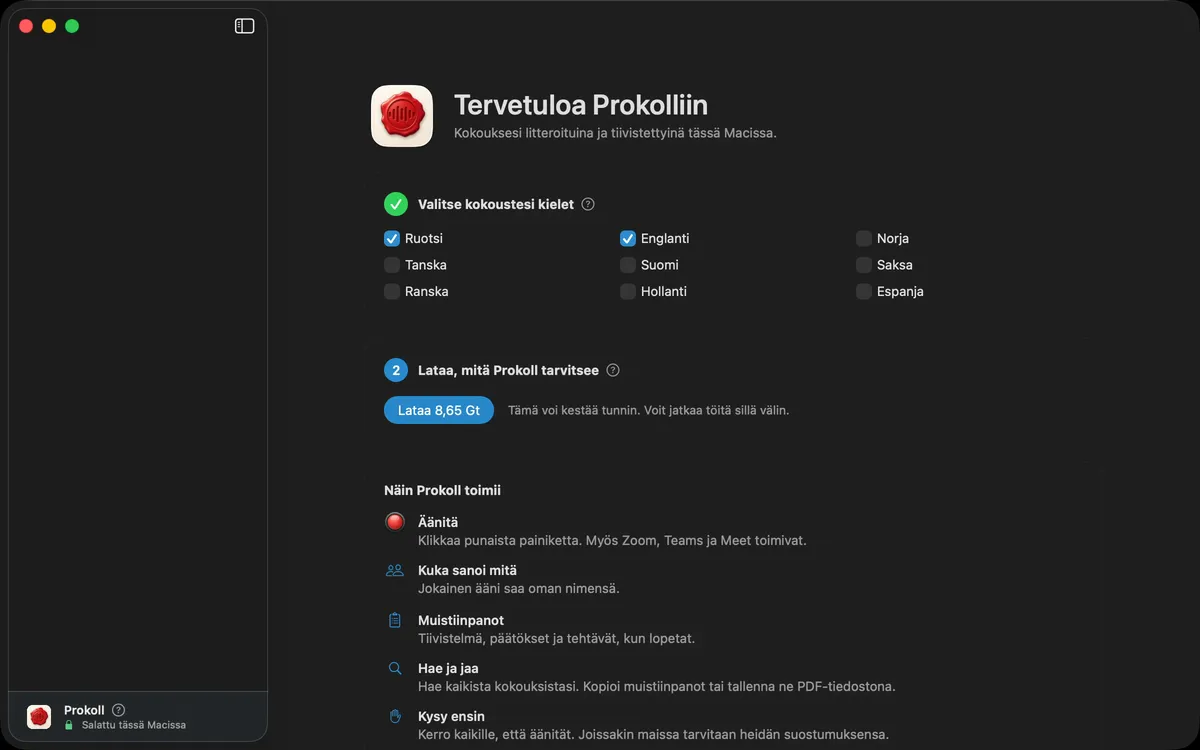Image resolution: width=1200 pixels, height=750 pixels.
Task: Enable the Espanja language checkbox
Action: [864, 292]
